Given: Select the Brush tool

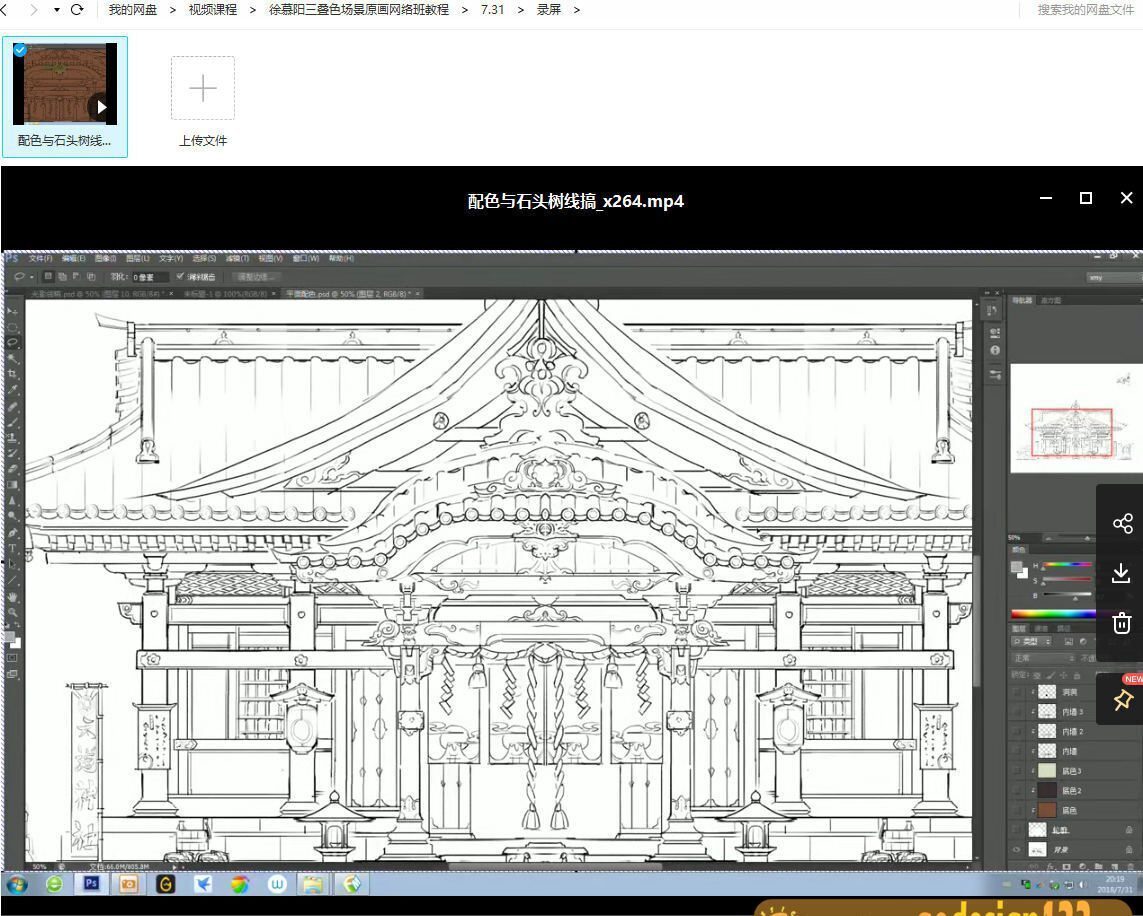Looking at the screenshot, I should pos(9,422).
